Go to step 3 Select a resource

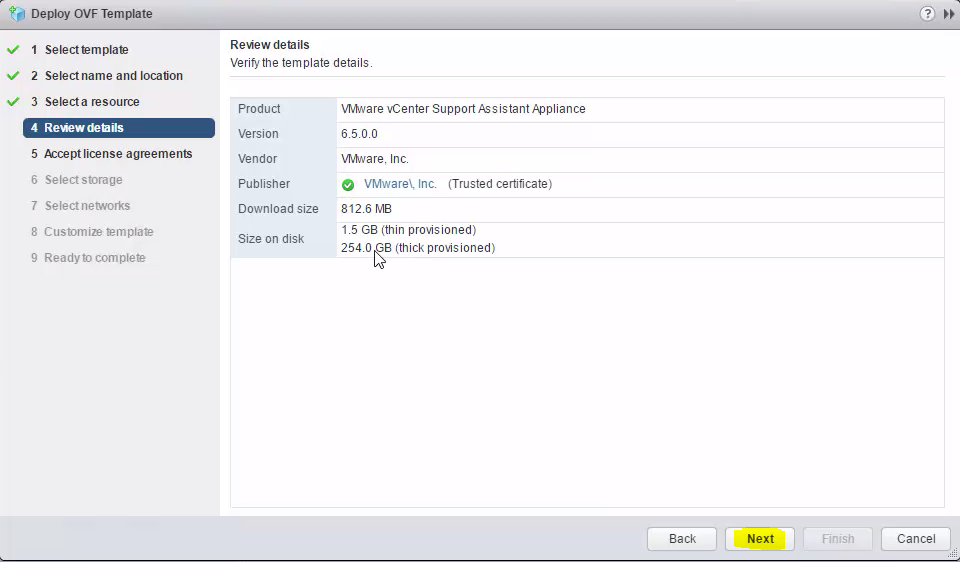(x=85, y=102)
